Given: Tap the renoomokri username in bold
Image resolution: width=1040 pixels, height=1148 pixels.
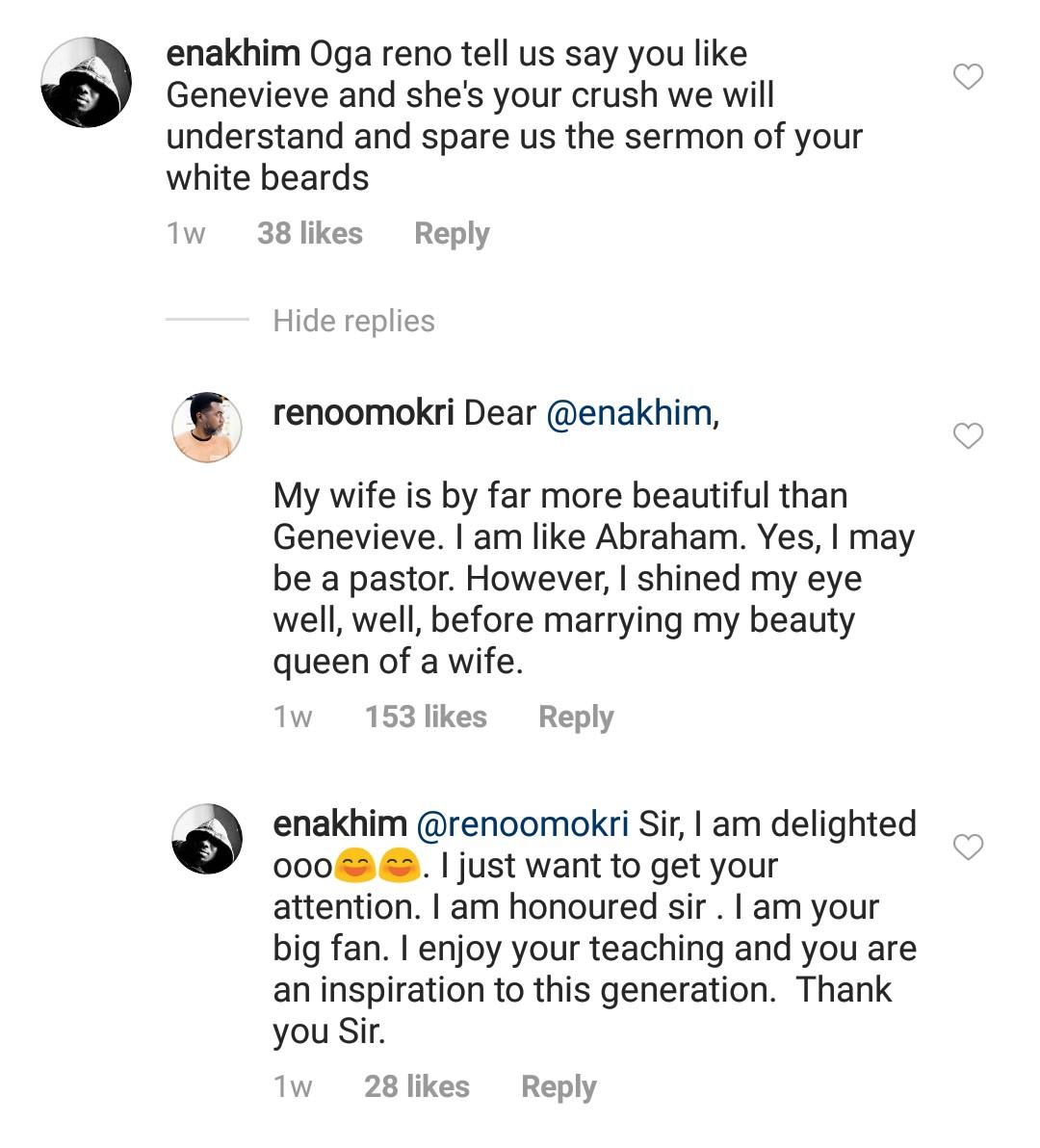Looking at the screenshot, I should pos(363,413).
